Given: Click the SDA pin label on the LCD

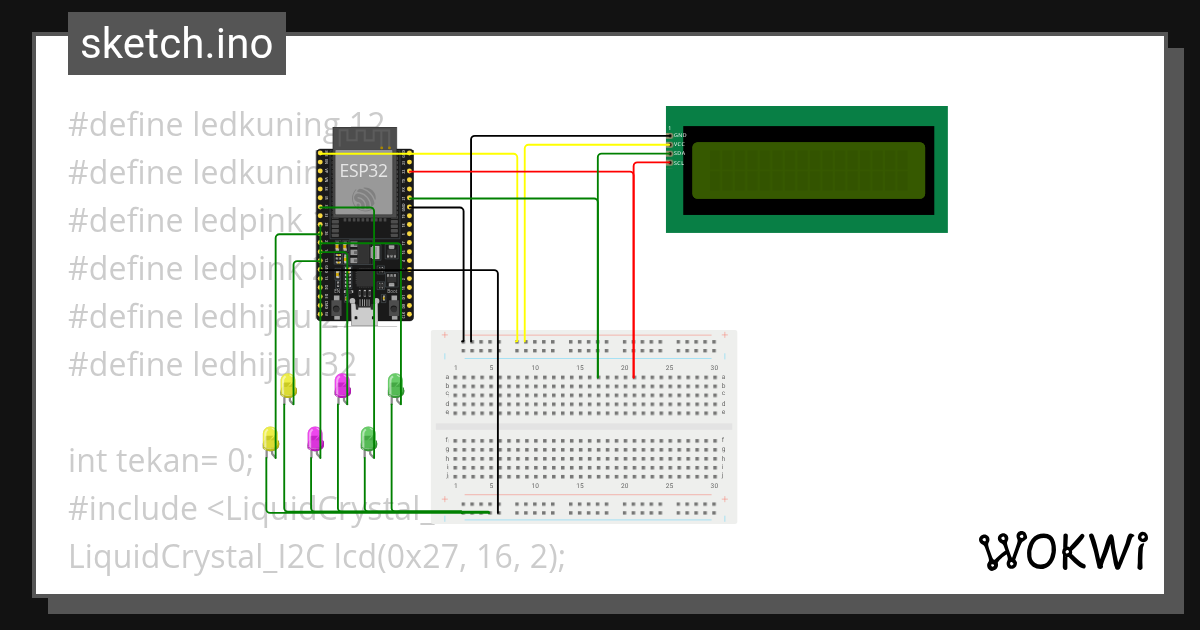Looking at the screenshot, I should coord(680,153).
